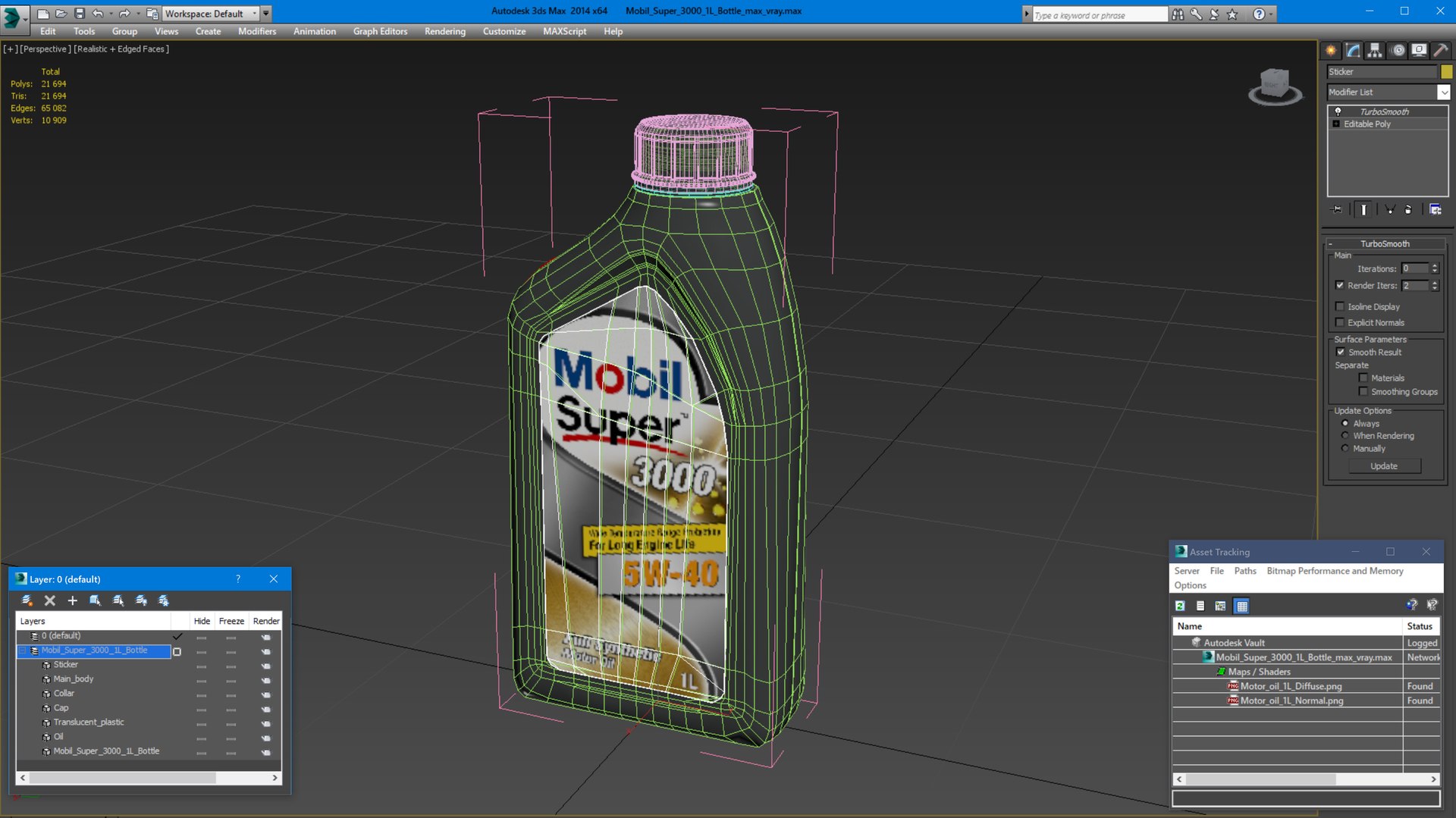Delete the highlighted layer with X icon
The height and width of the screenshot is (818, 1456).
point(50,600)
